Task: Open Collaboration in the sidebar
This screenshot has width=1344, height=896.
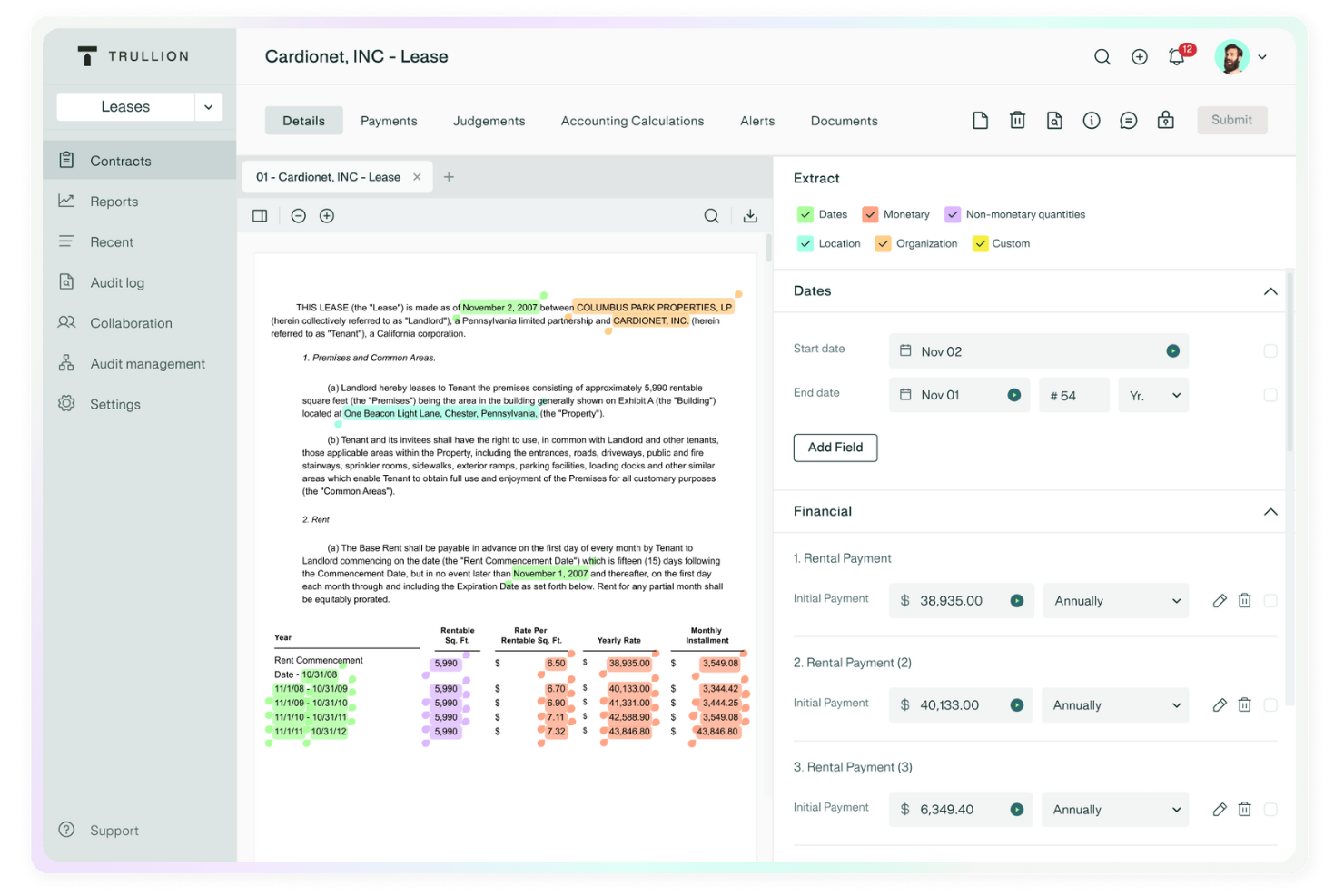Action: coord(139,323)
